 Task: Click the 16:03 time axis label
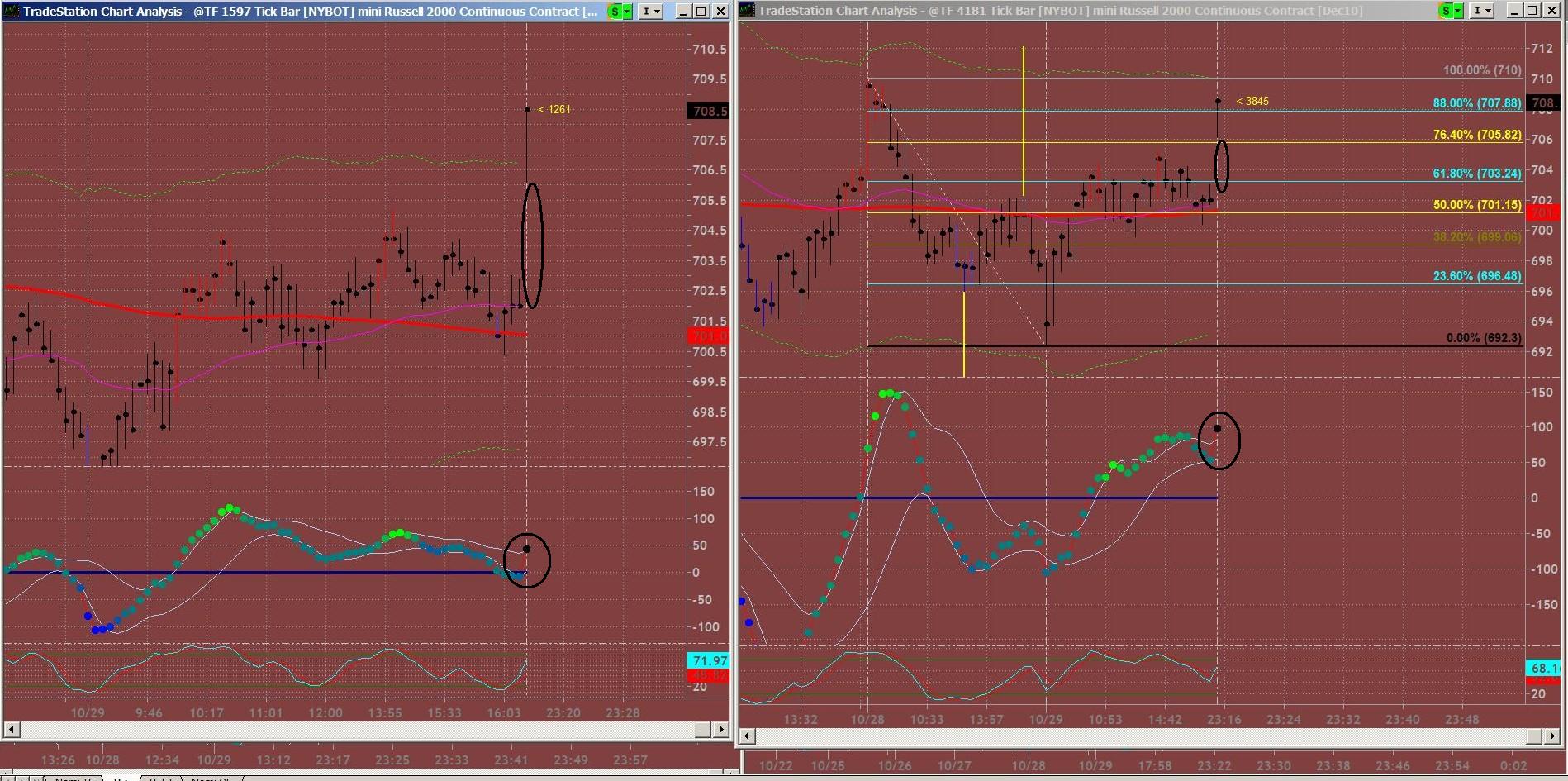(504, 712)
